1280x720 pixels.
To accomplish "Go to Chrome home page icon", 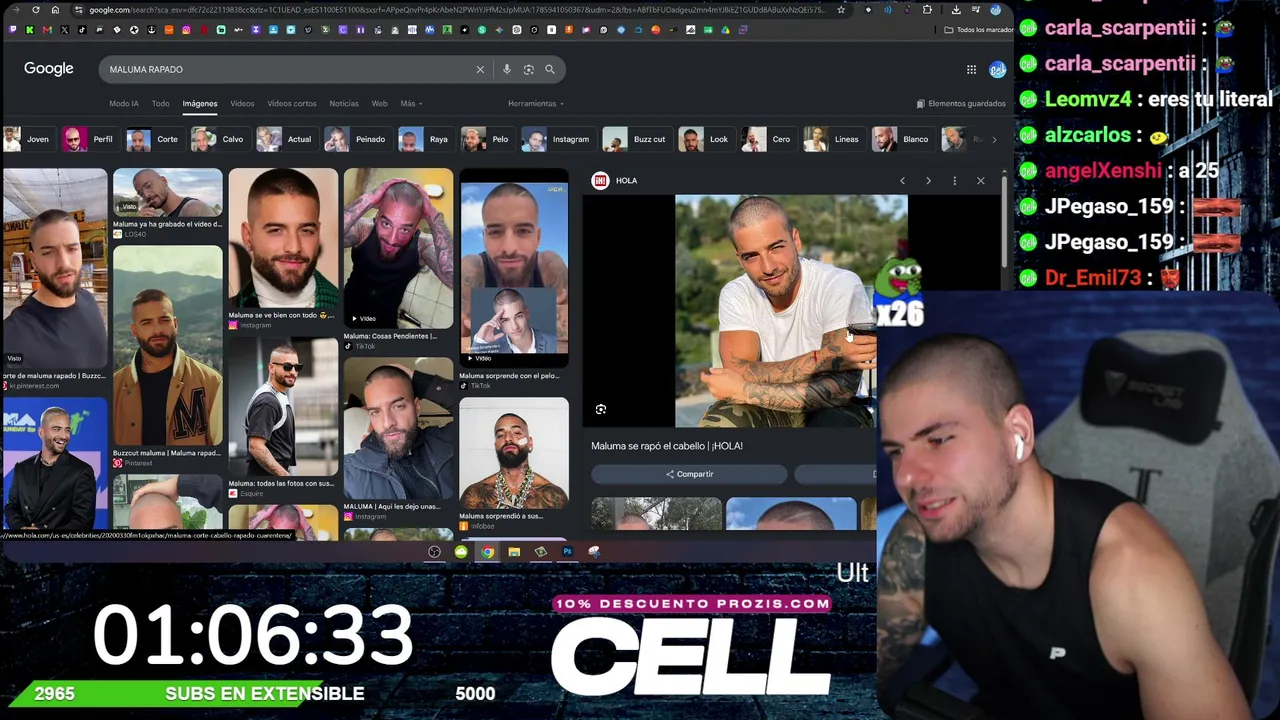I will [x=55, y=10].
